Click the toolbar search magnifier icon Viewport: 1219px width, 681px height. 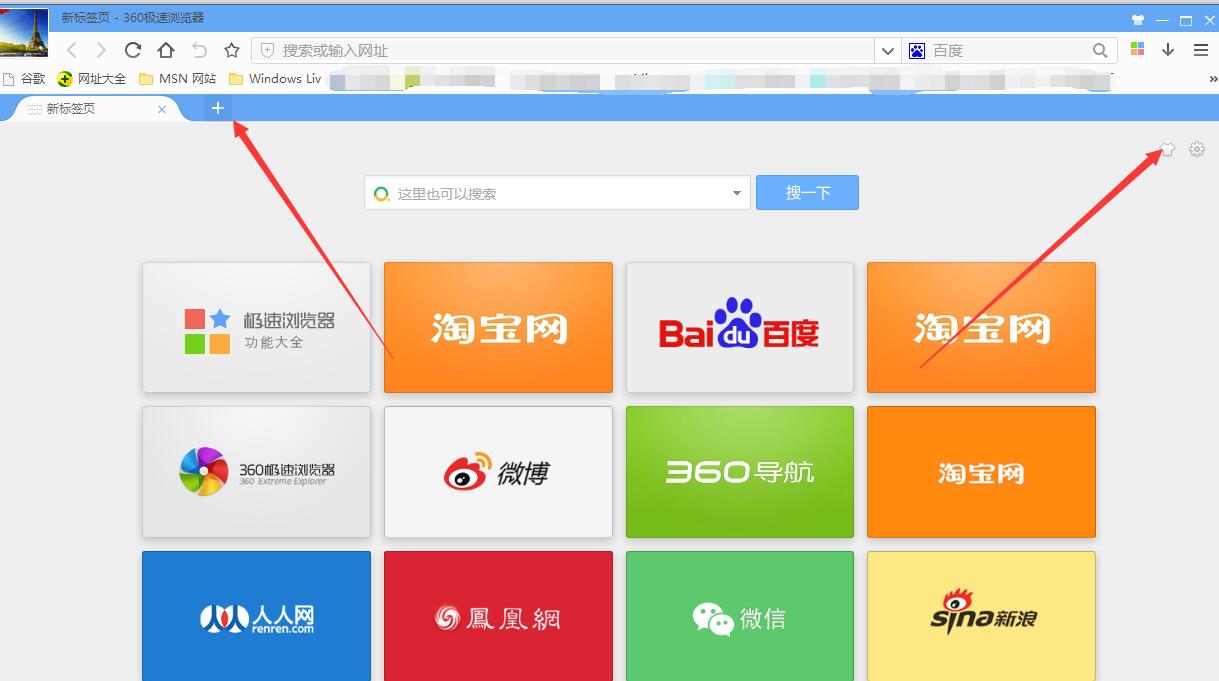tap(1100, 50)
